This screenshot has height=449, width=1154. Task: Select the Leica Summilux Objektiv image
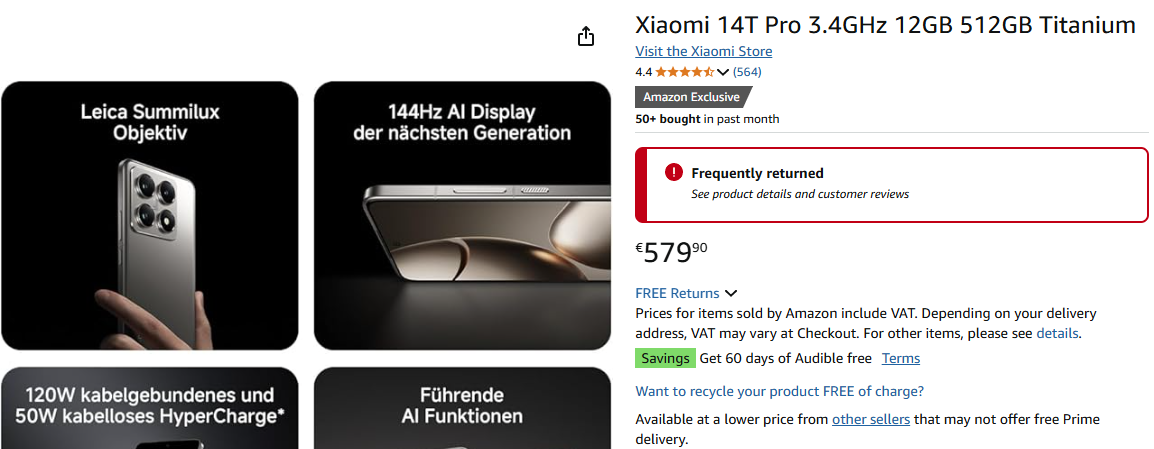(150, 215)
